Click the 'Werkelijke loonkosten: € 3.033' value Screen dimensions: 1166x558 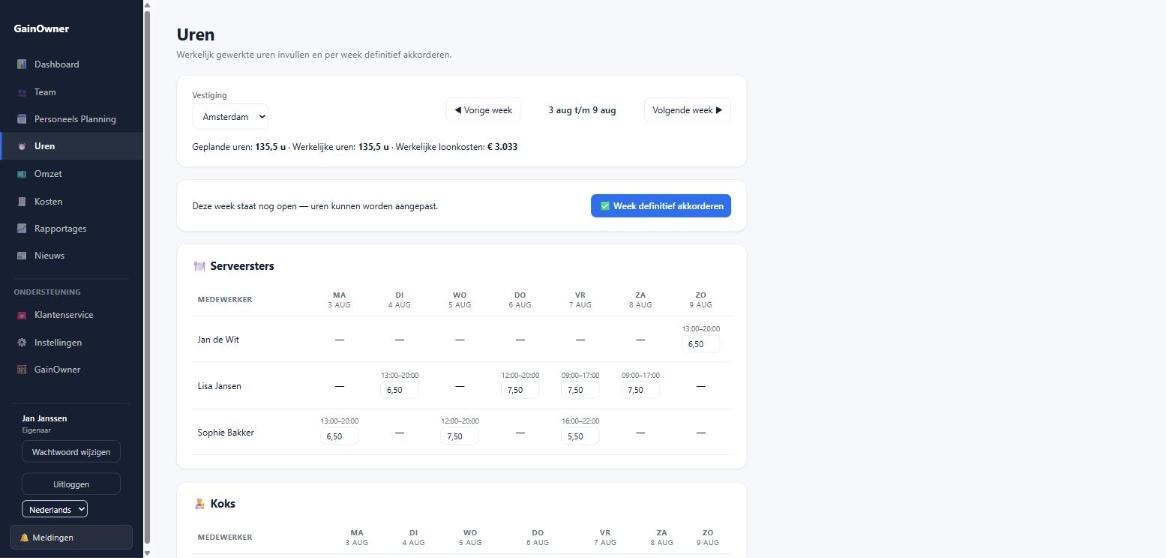(x=457, y=147)
